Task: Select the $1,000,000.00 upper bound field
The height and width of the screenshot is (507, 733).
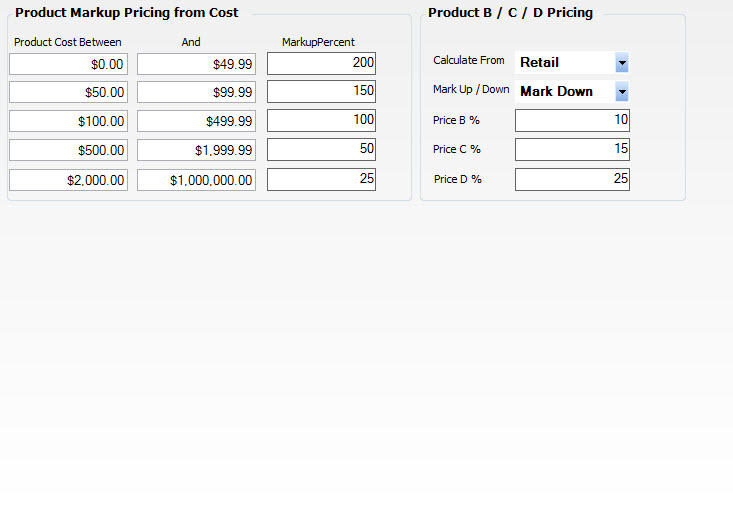Action: point(196,180)
